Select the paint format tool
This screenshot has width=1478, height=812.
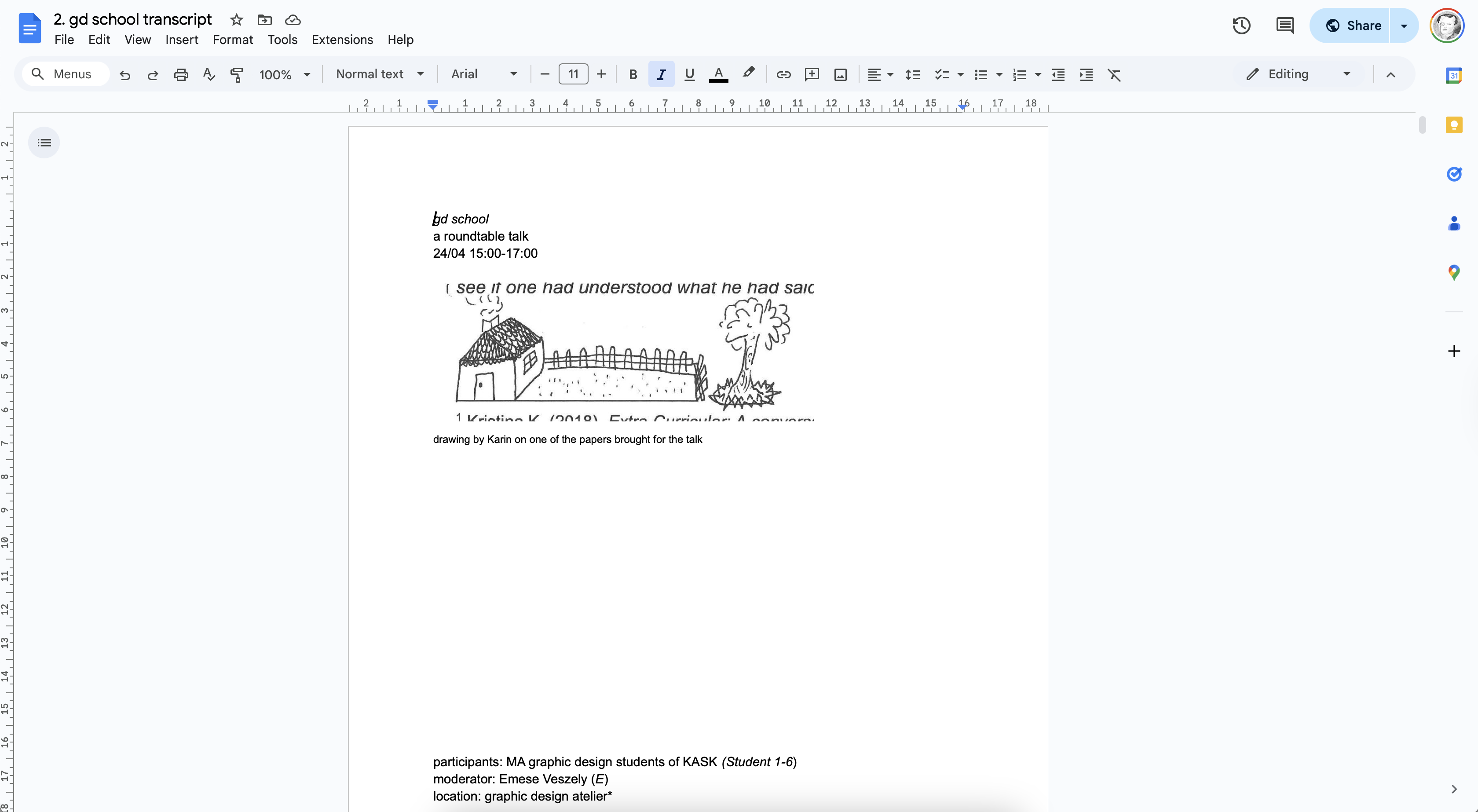click(236, 75)
